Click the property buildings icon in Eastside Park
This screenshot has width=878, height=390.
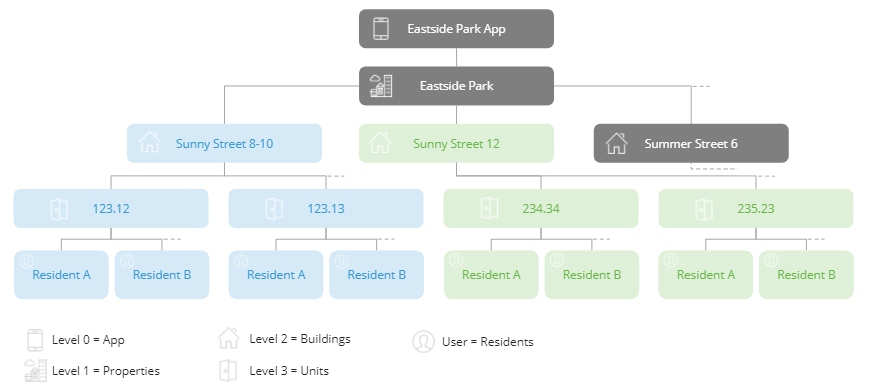[381, 86]
